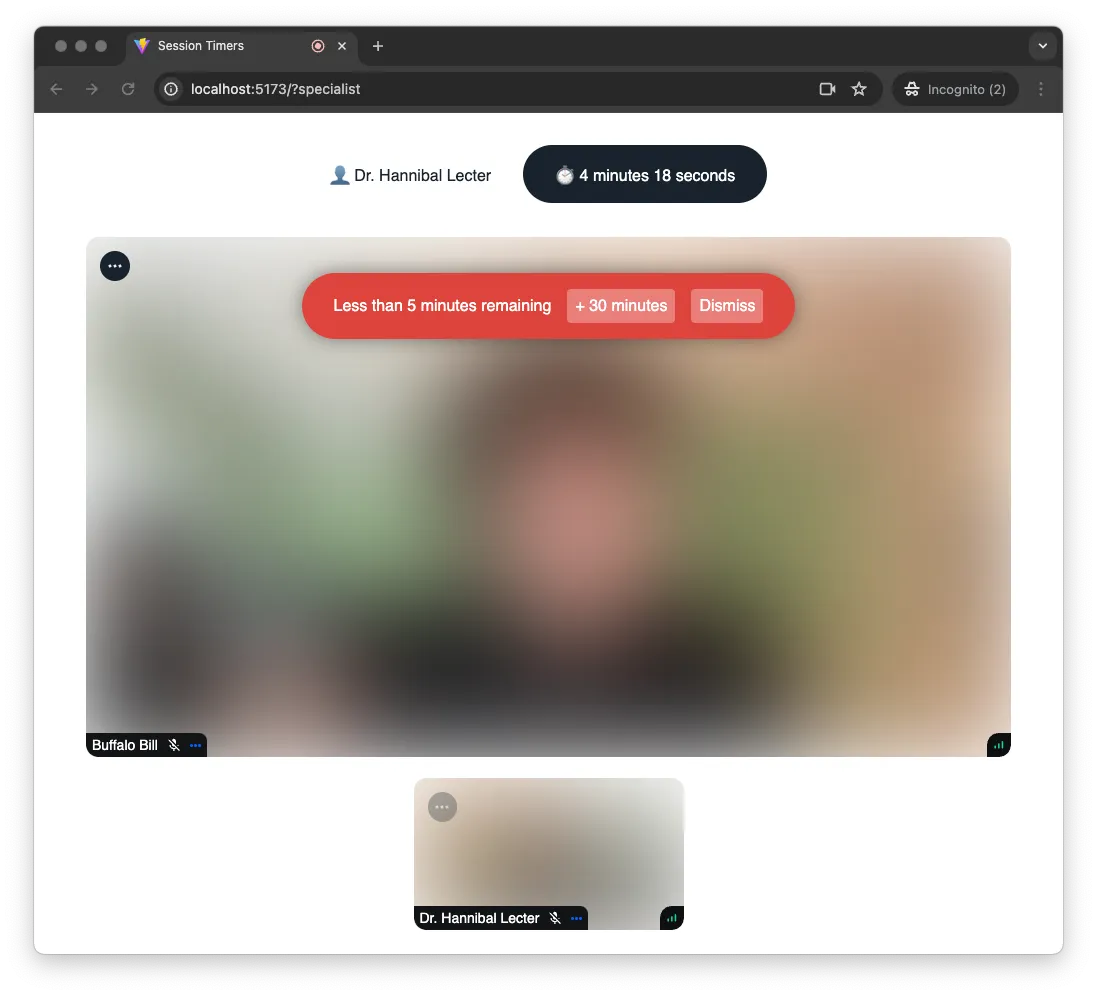Screen dimensions: 1097x996
Task: Unmute Dr. Hannibal Lecter's microphone icon
Action: [x=555, y=918]
